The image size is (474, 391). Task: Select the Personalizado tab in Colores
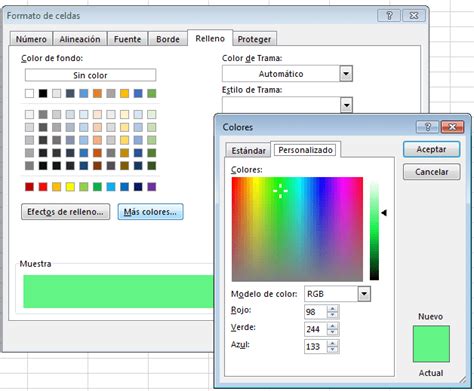[x=305, y=150]
